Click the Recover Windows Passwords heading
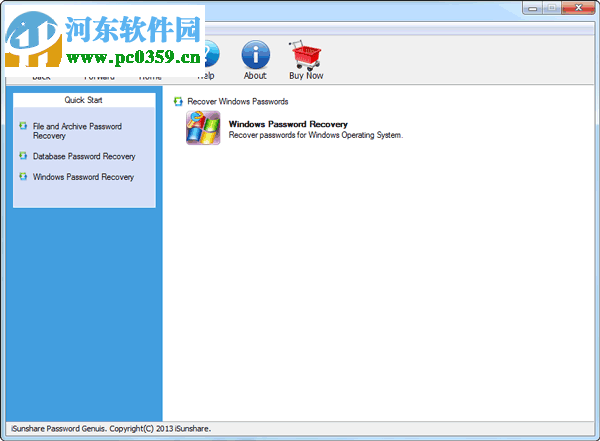The width and height of the screenshot is (600, 441). pyautogui.click(x=238, y=101)
